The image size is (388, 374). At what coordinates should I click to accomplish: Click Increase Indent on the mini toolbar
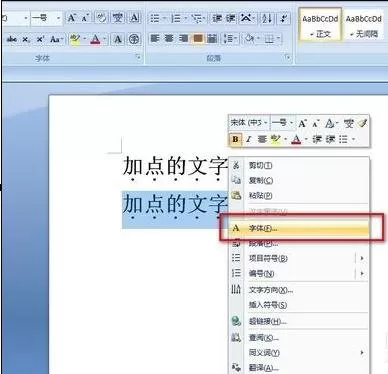[330, 139]
